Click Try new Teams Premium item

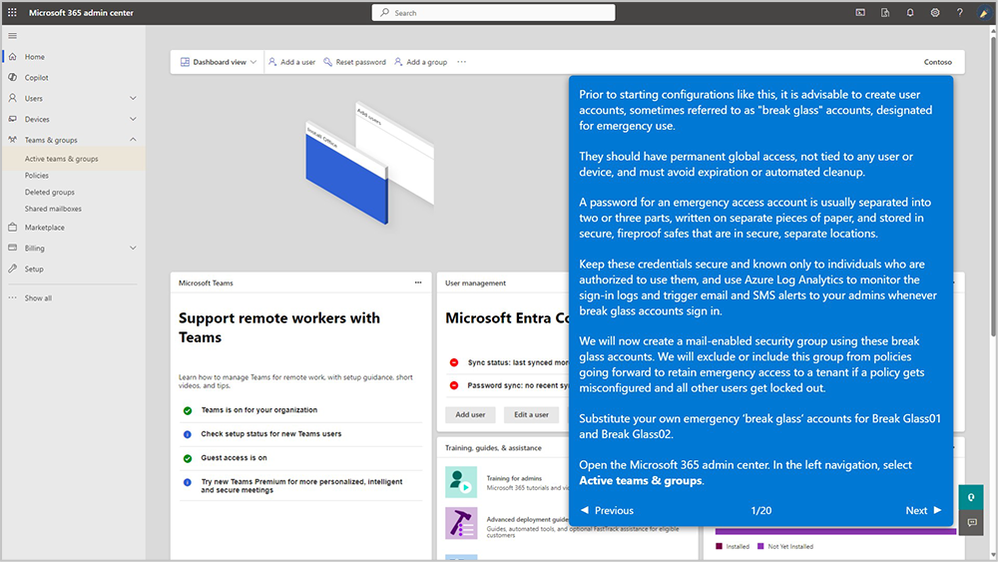click(302, 486)
